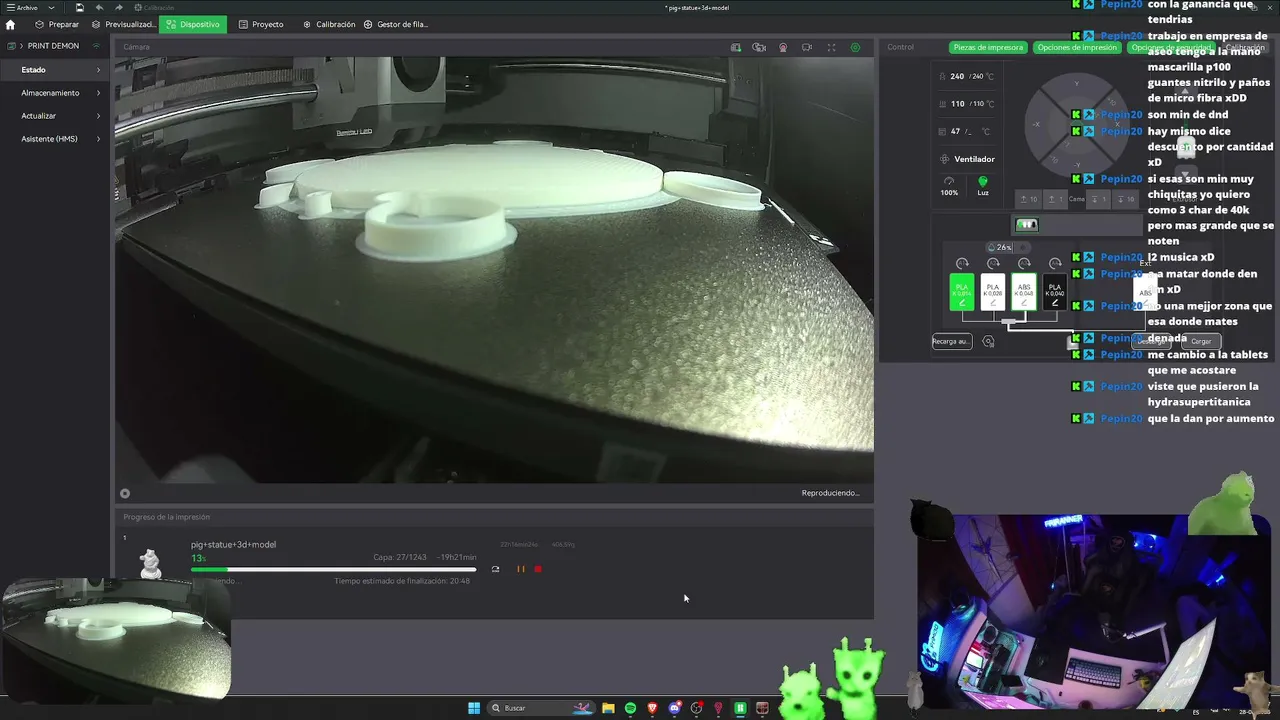Refresh AMS slot A2 filament
This screenshot has height=720, width=1280.
(993, 264)
